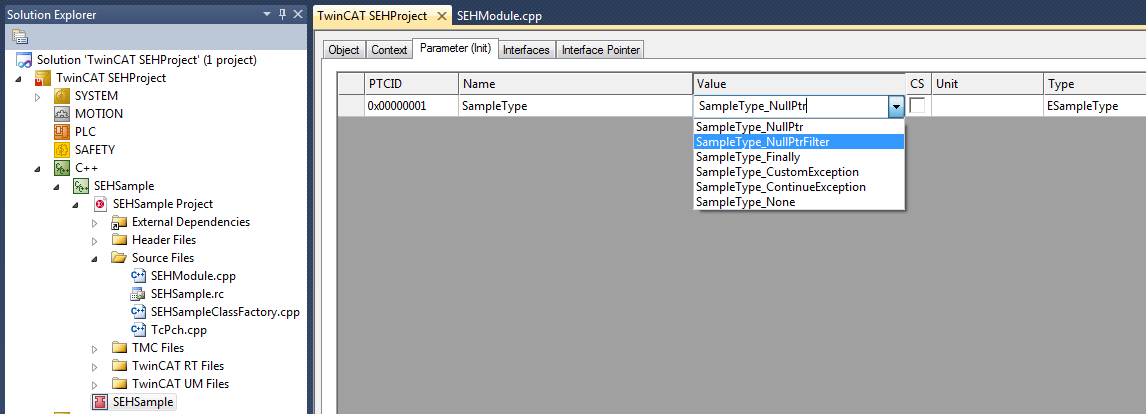1146x414 pixels.
Task: Toggle the CS checkbox for SampleType
Action: click(917, 105)
